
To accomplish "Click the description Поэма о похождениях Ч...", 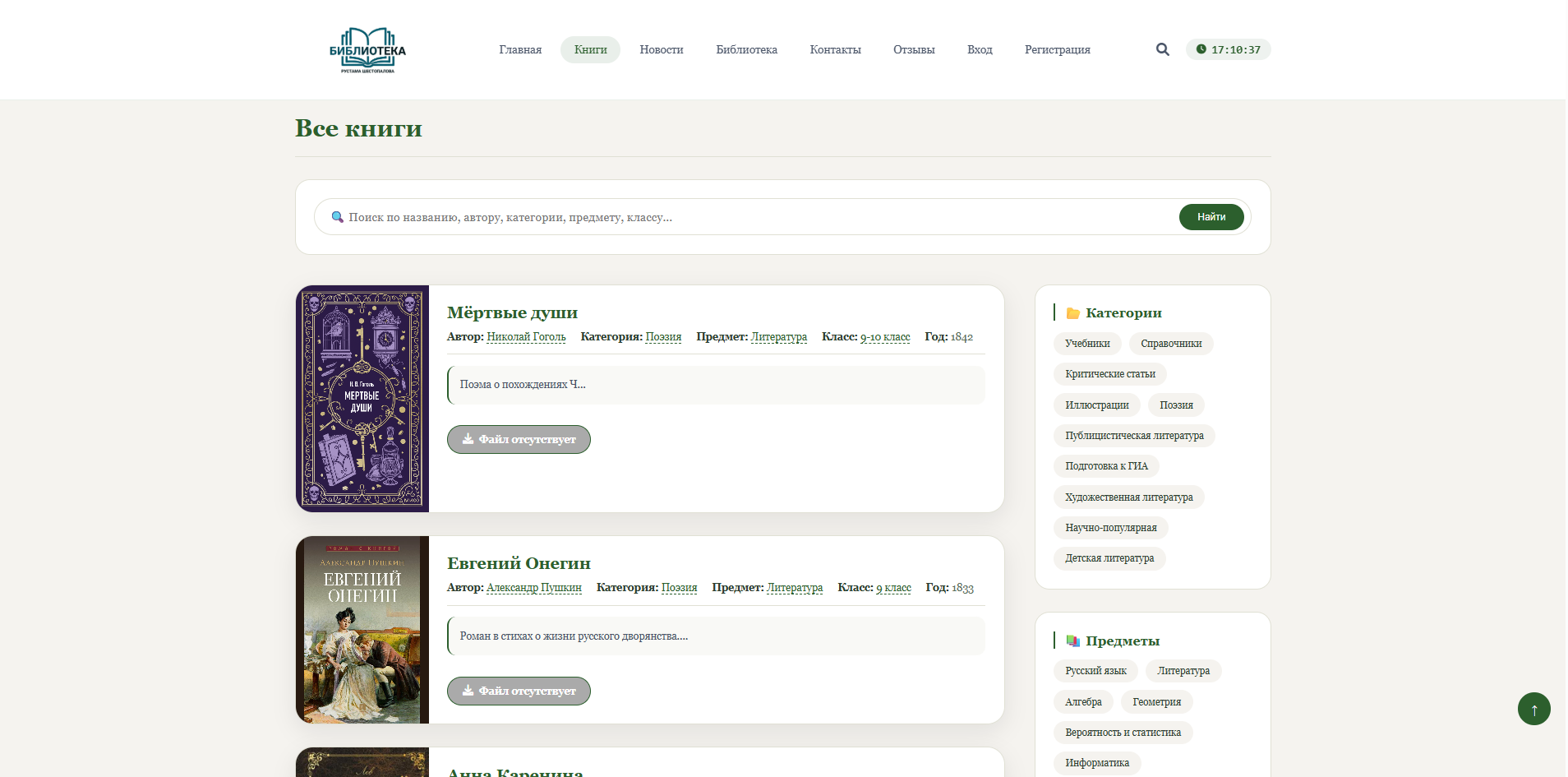I will (x=523, y=385).
